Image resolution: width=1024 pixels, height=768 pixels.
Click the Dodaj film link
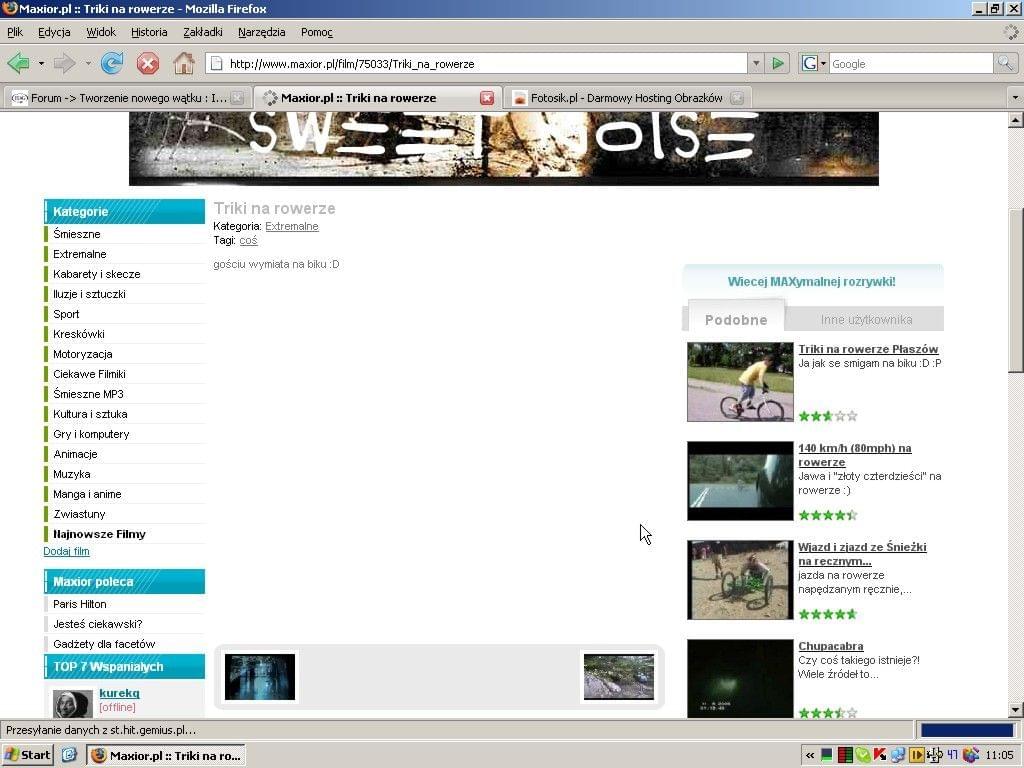click(x=66, y=551)
